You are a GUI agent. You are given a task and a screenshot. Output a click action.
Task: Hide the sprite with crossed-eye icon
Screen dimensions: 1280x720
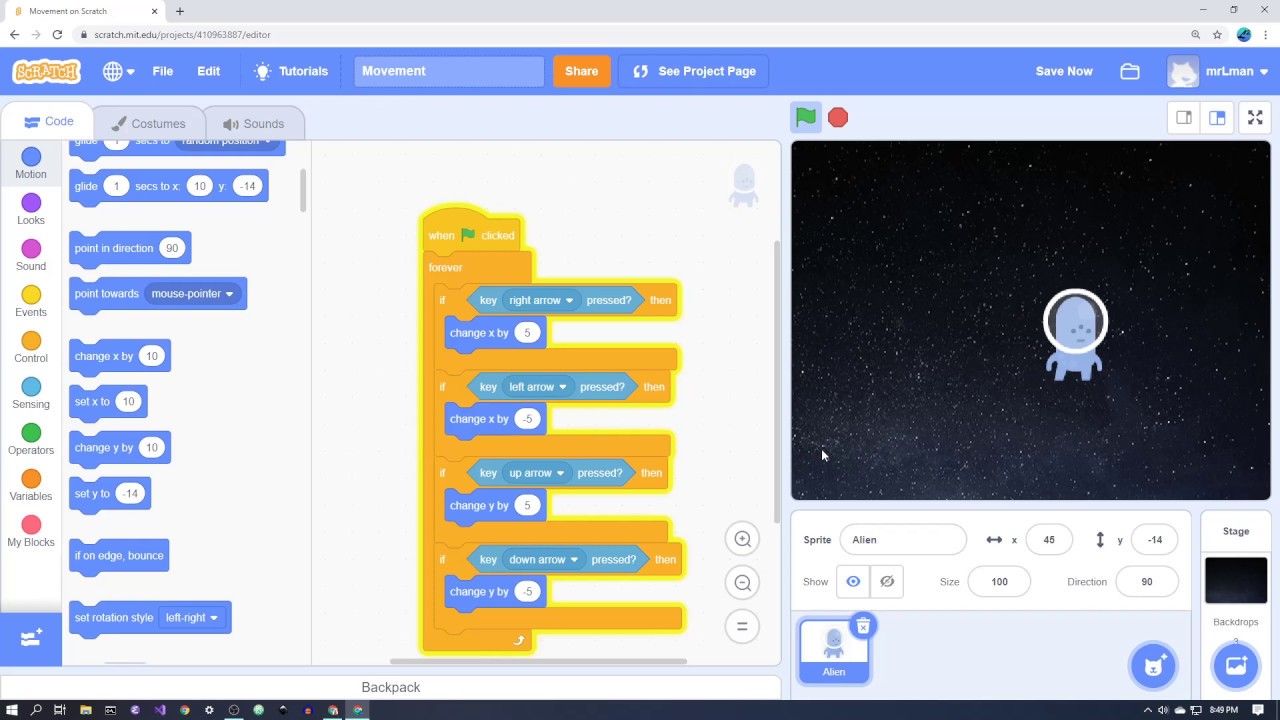click(x=887, y=582)
